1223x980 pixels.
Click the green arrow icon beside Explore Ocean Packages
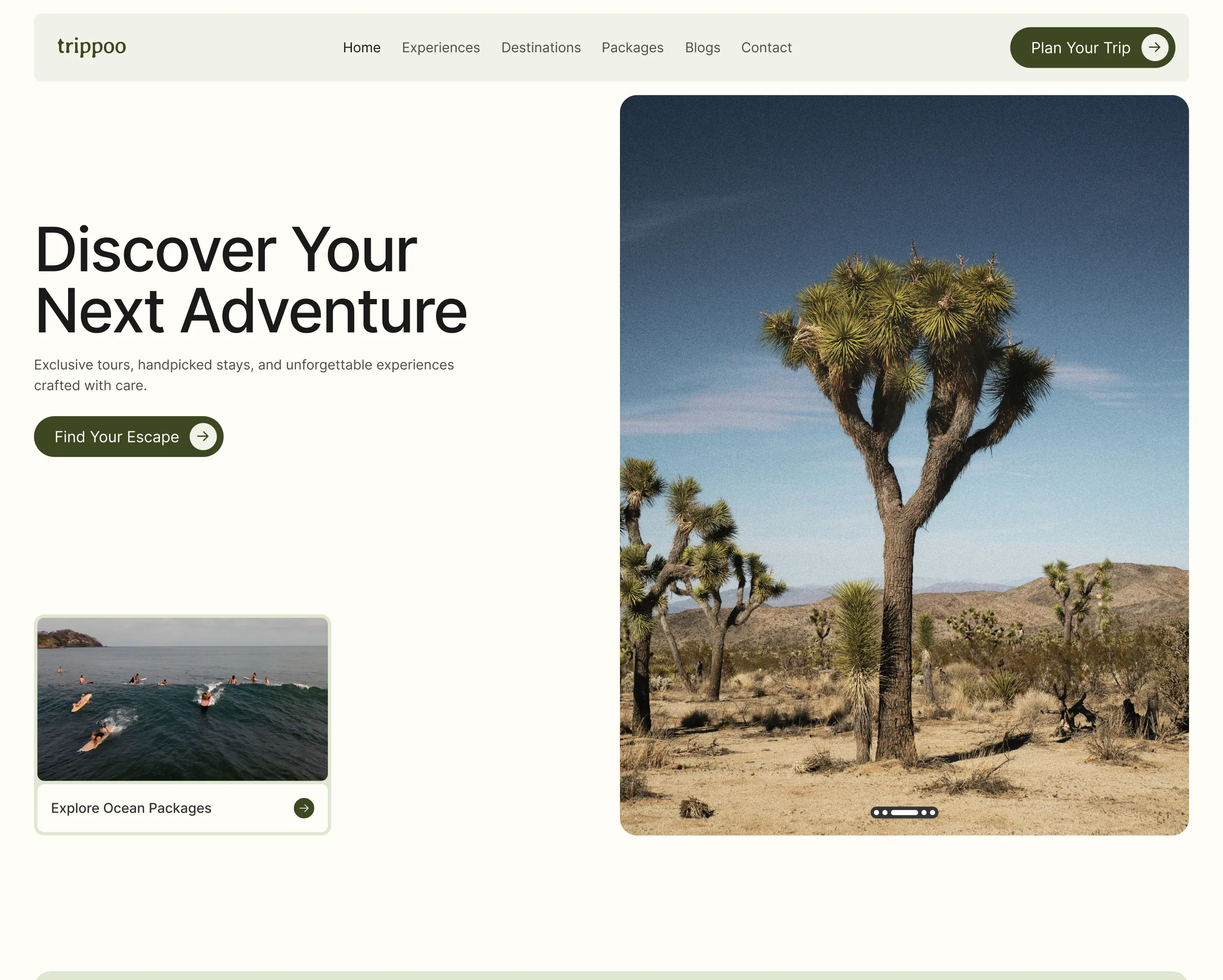tap(304, 808)
